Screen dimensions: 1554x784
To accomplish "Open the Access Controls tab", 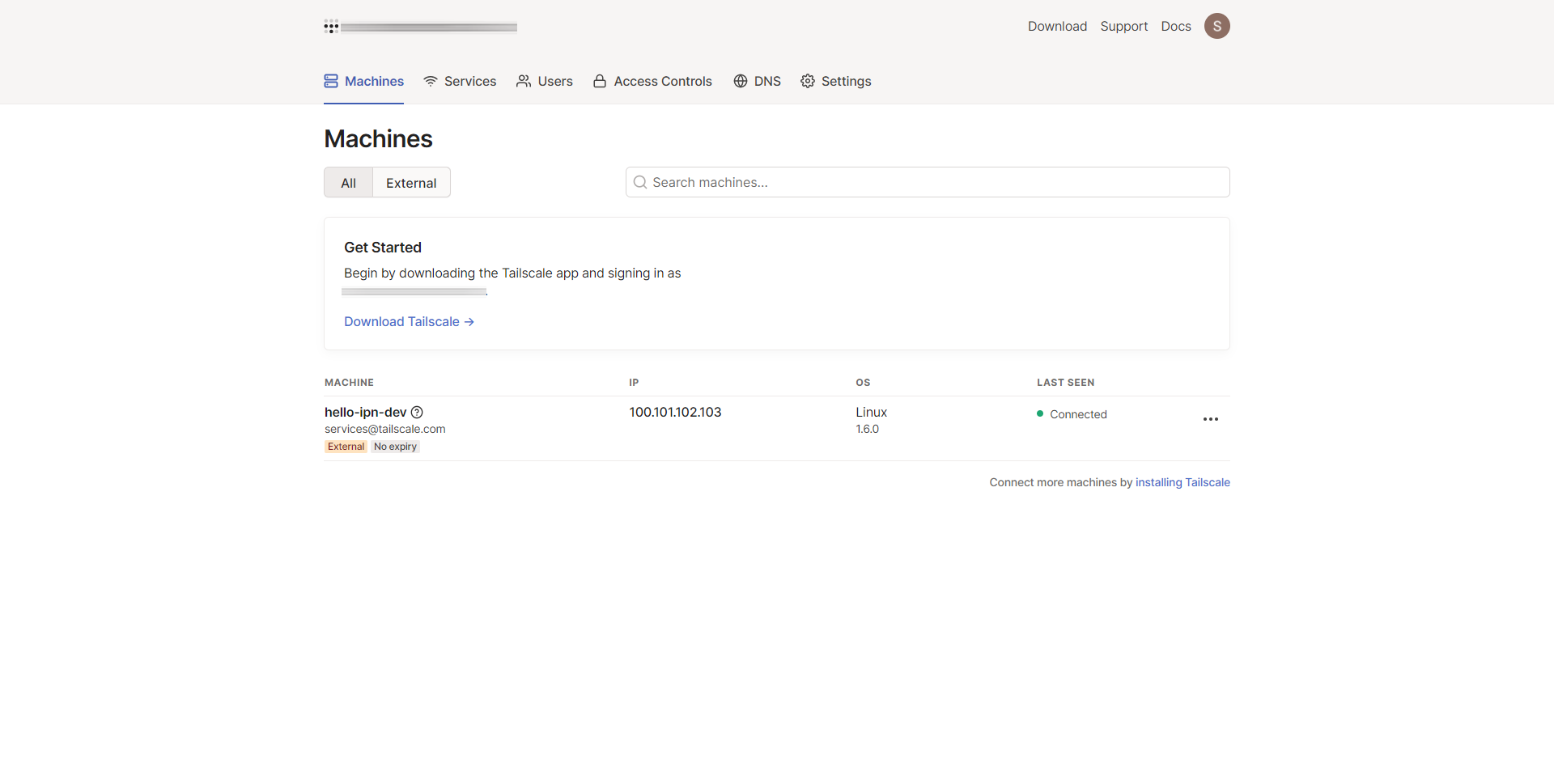I will [x=652, y=81].
